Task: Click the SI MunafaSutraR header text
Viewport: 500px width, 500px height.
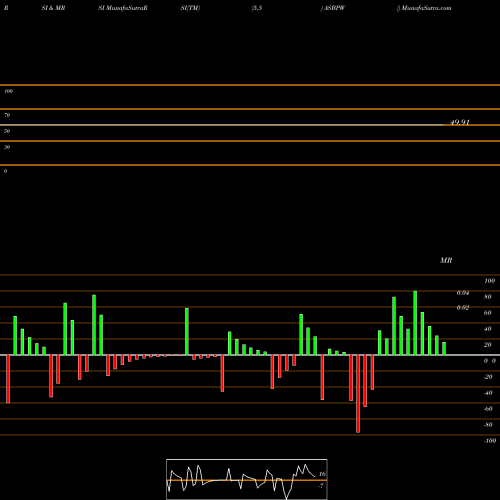Action: coord(123,8)
